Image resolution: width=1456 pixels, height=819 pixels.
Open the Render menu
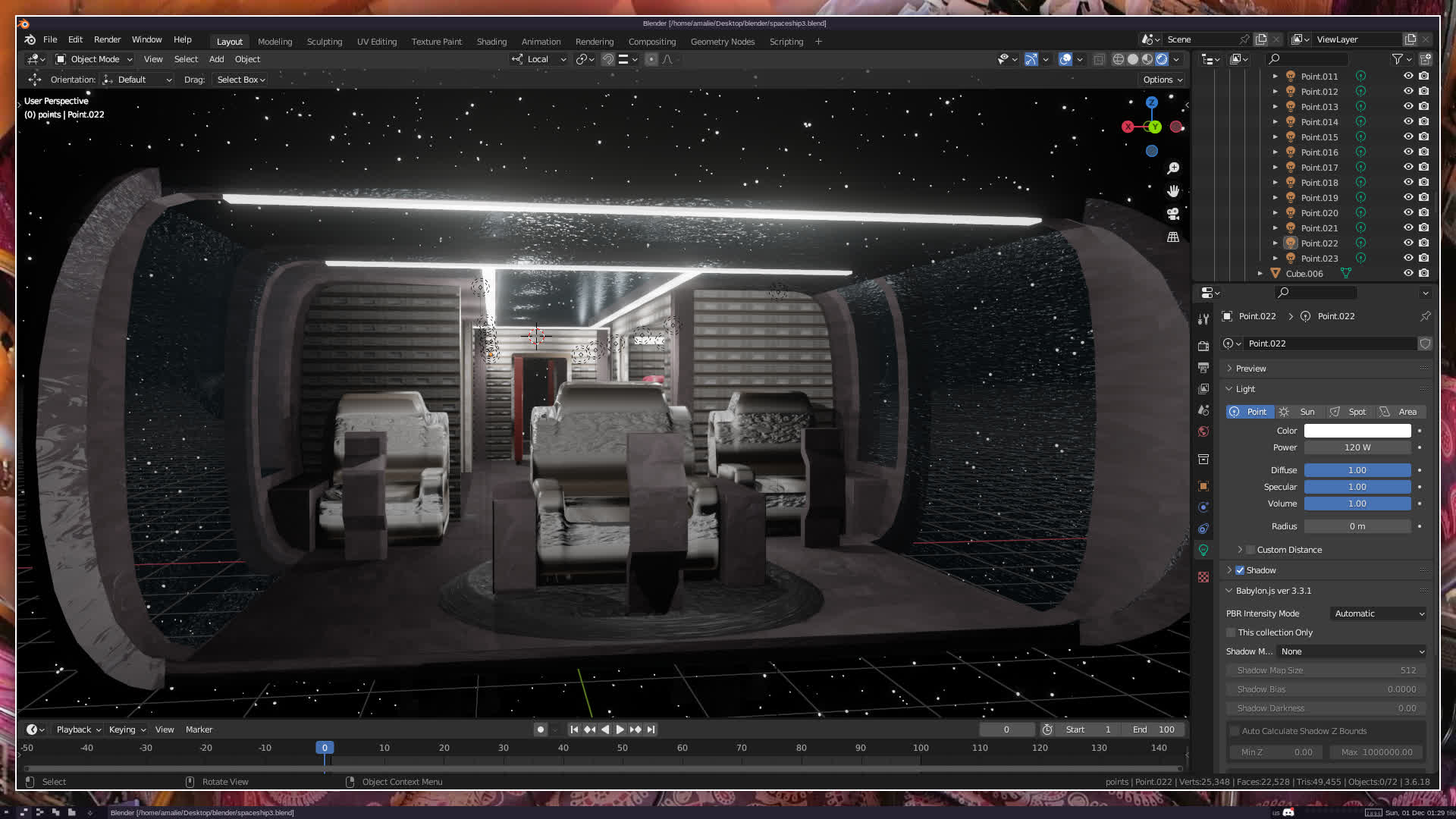click(x=107, y=39)
